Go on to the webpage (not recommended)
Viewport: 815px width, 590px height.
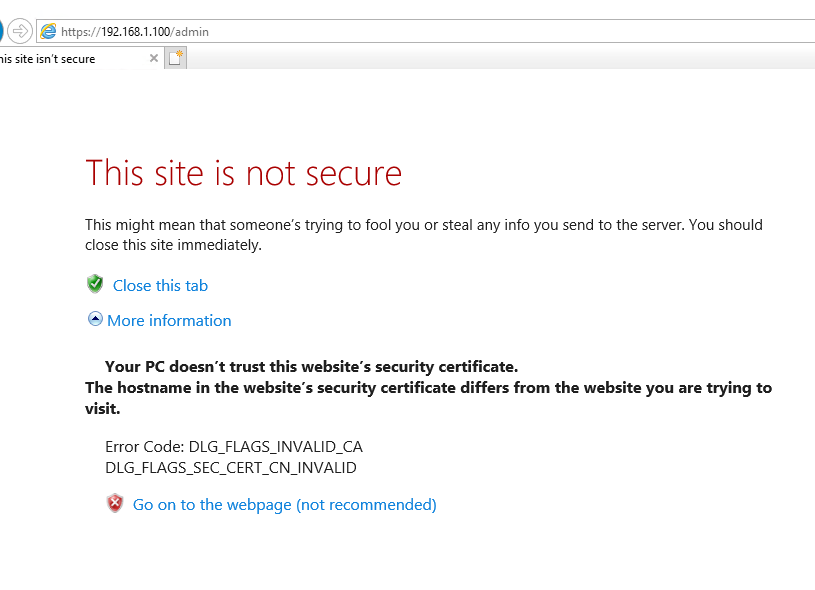coord(284,505)
